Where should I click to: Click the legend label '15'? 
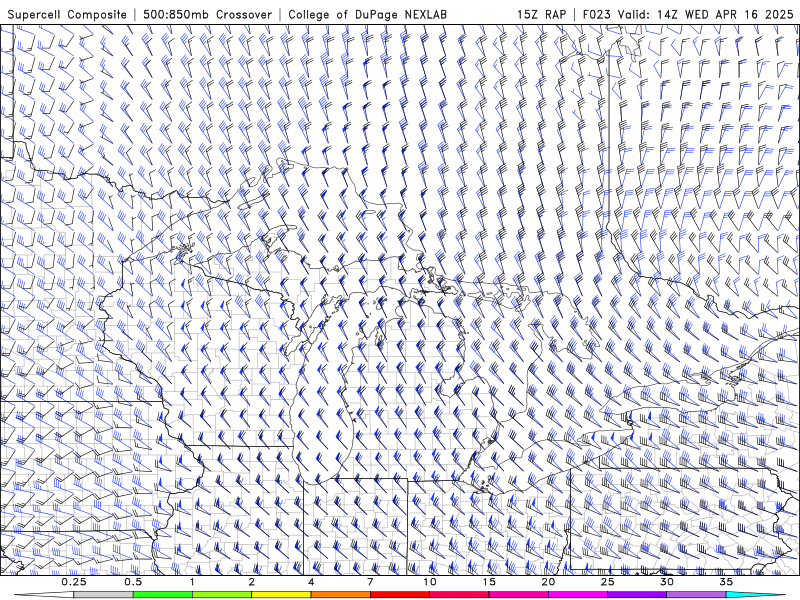pos(489,582)
